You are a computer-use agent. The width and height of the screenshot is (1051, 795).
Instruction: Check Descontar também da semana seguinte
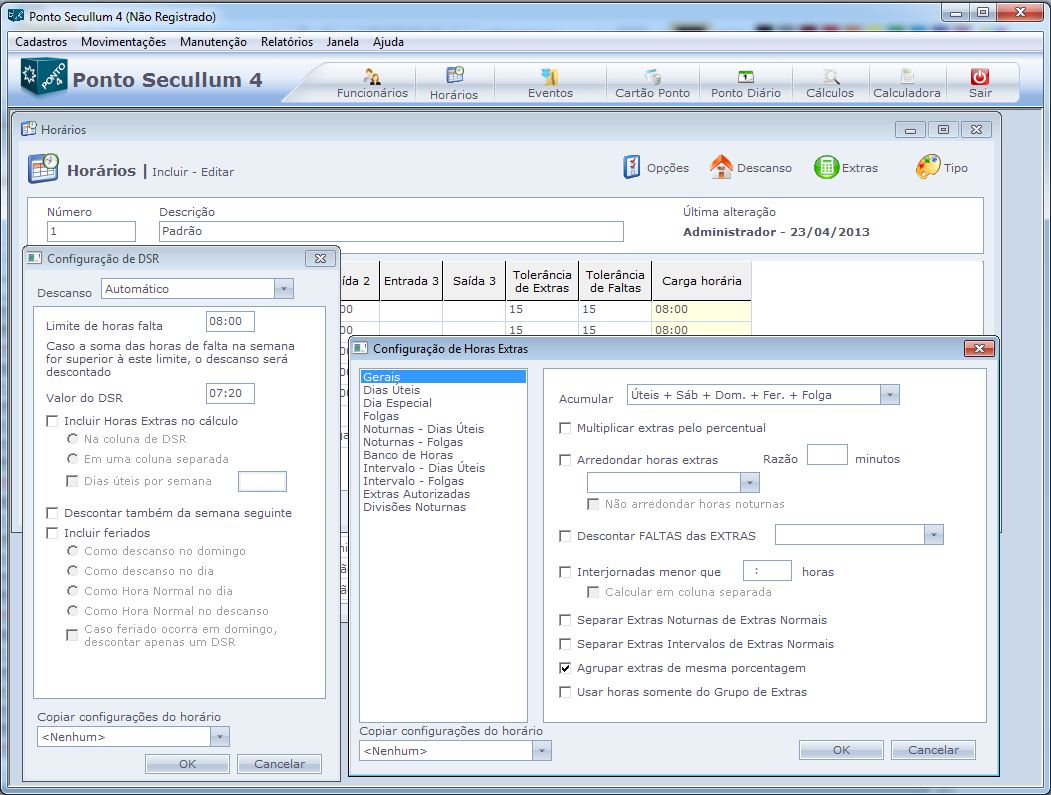click(52, 513)
